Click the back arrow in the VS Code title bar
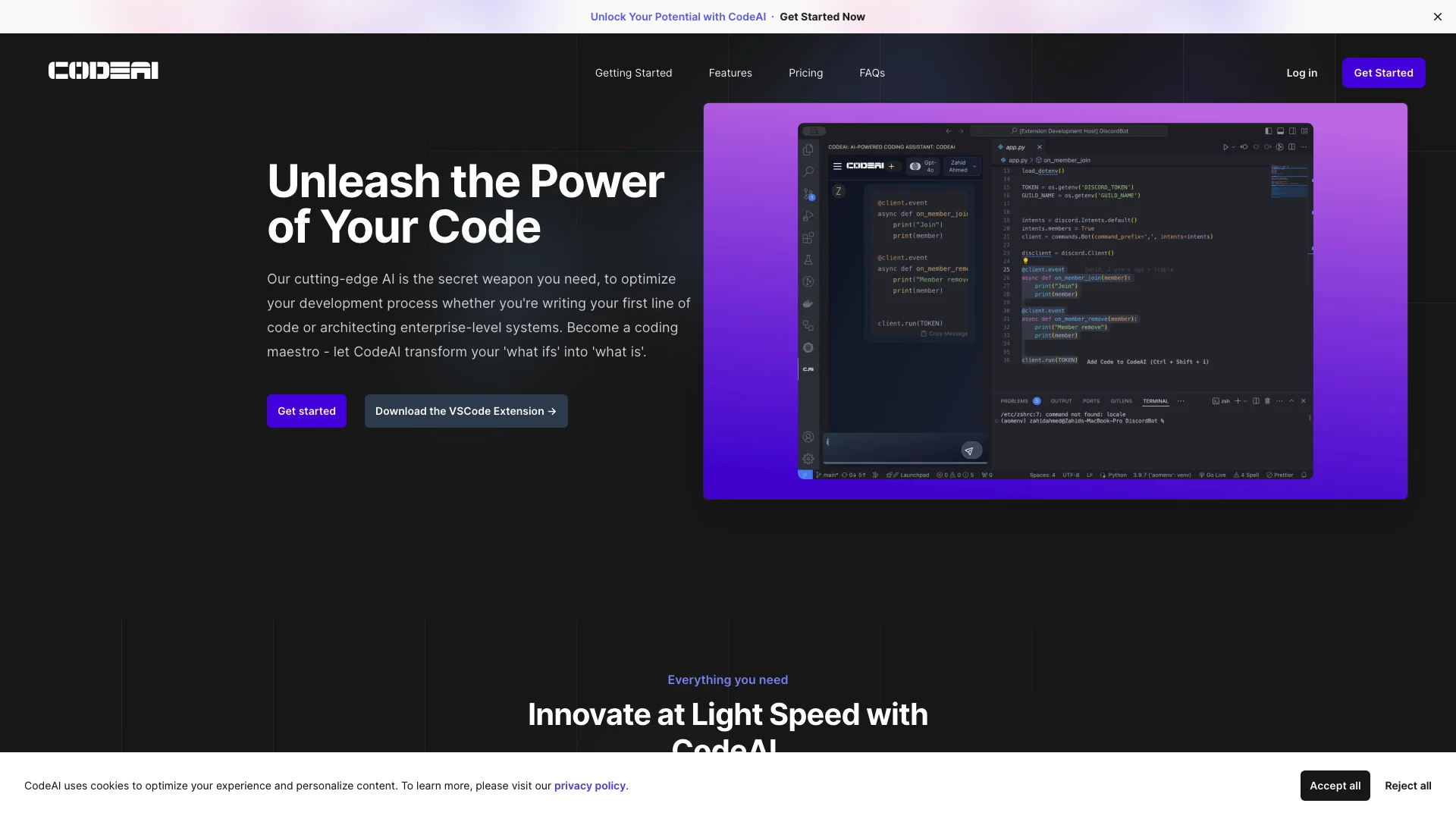1456x819 pixels. 948,130
